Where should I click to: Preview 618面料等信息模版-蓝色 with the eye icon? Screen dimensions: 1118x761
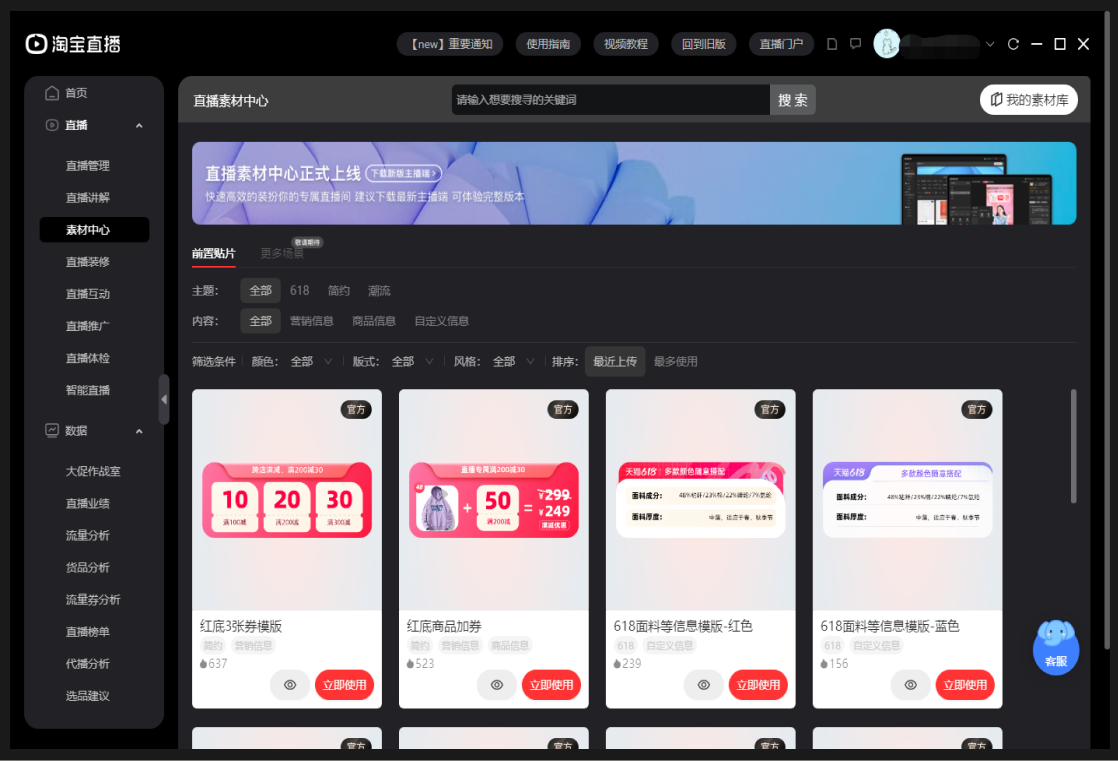click(x=911, y=685)
